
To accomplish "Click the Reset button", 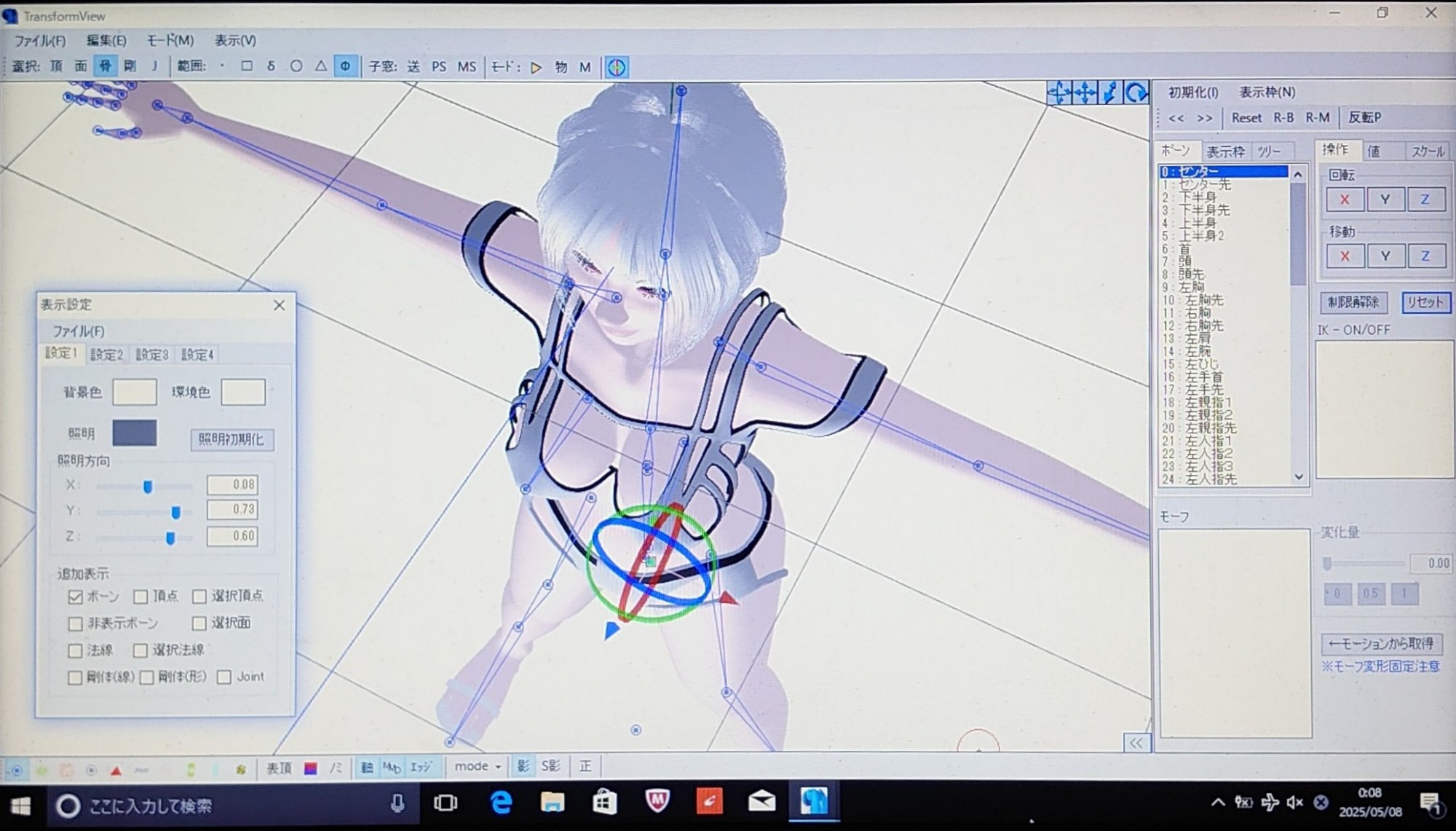I will point(1246,117).
